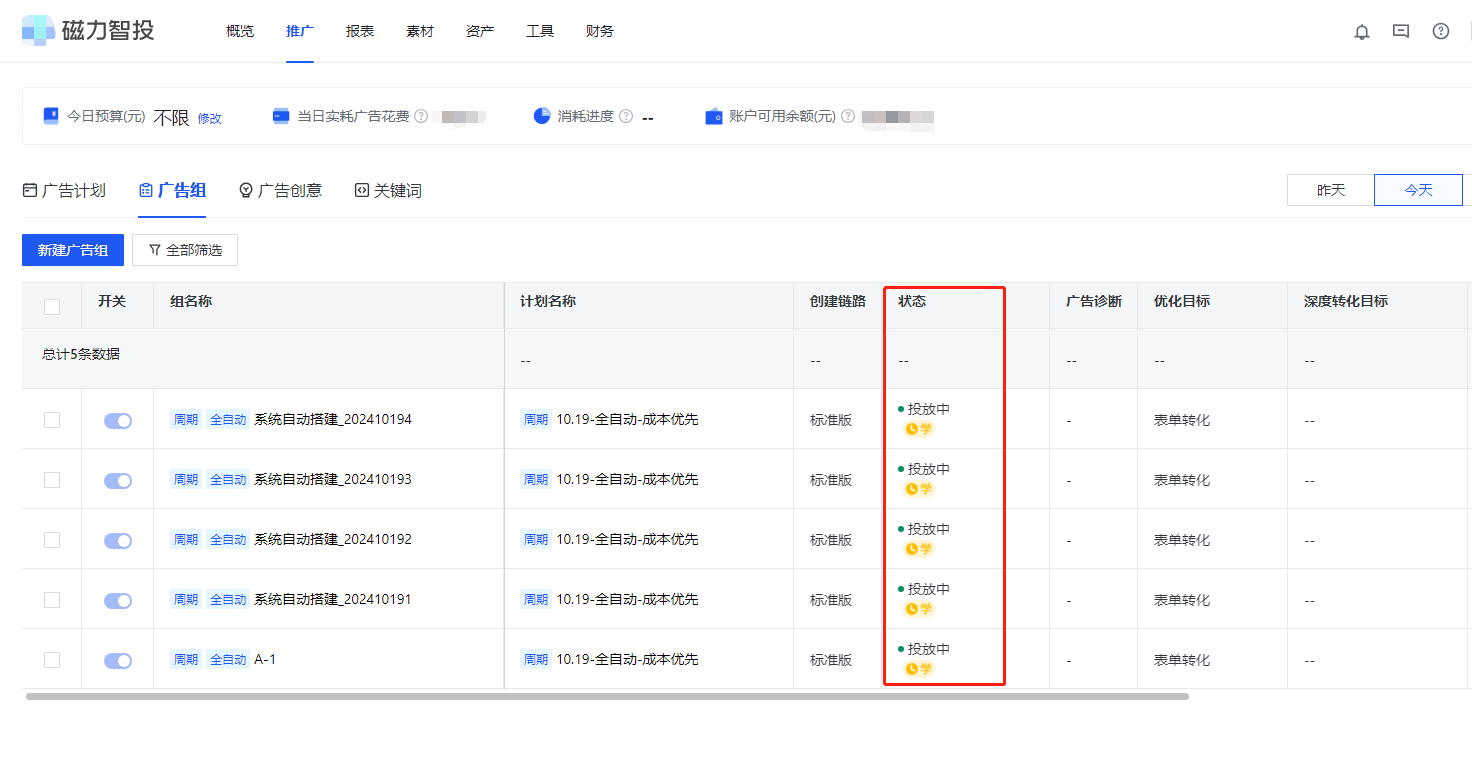Click the 修改 link next to 今日预算
Screen dimensions: 1472x765
point(209,117)
